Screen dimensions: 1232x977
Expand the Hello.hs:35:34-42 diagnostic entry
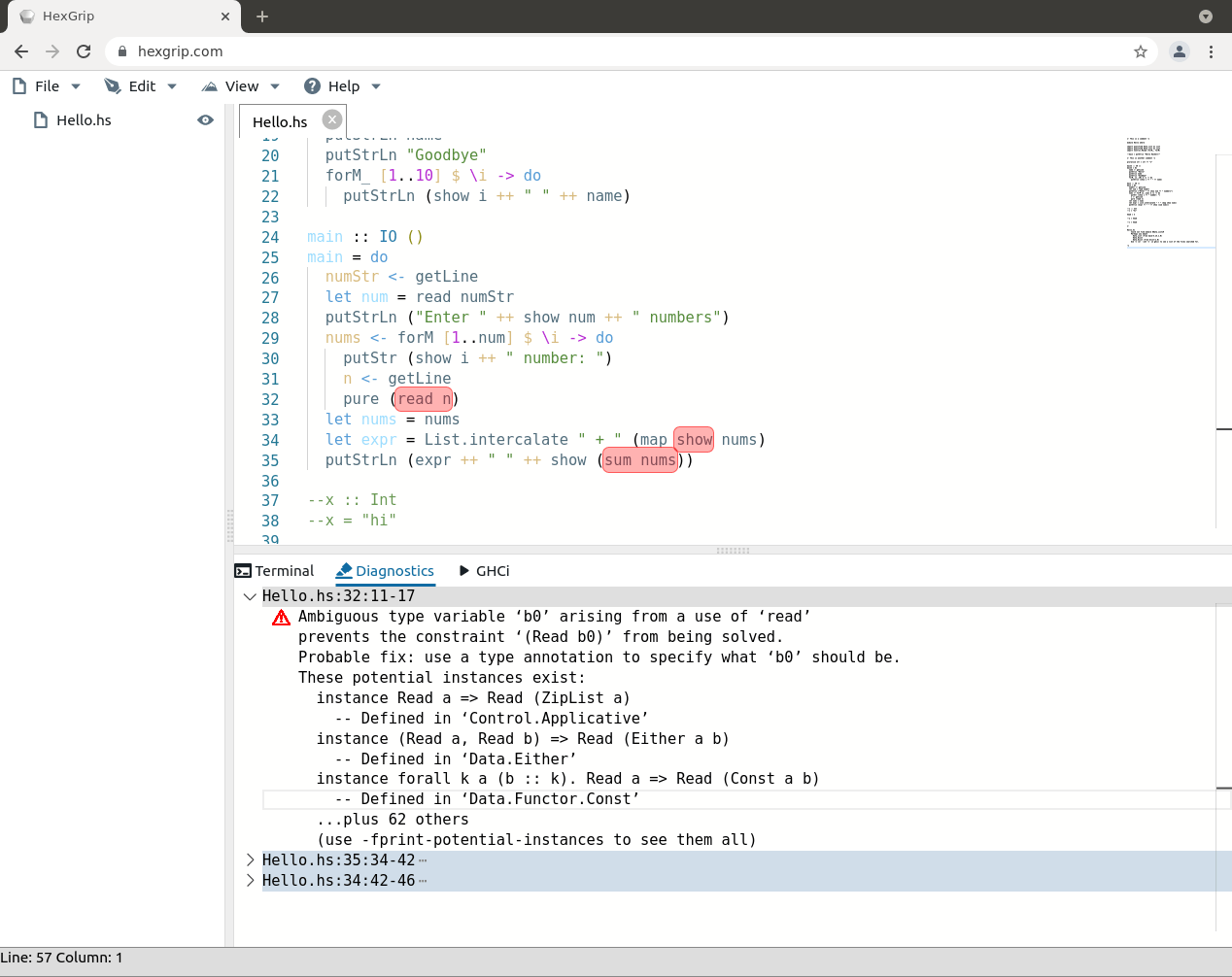click(x=251, y=859)
